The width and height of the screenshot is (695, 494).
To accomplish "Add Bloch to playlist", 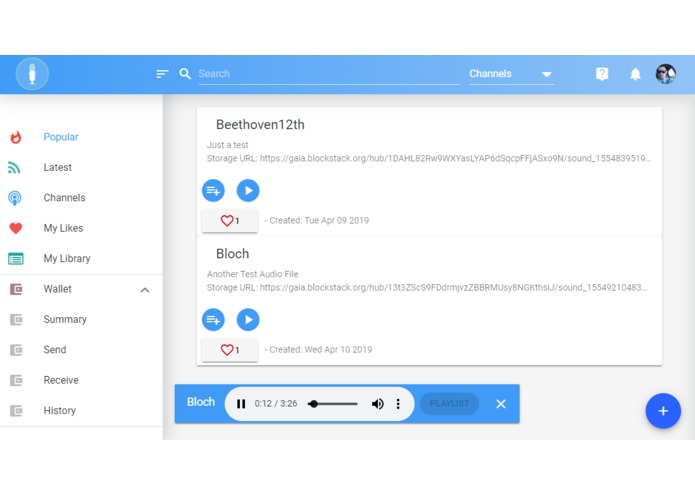I will coord(213,319).
